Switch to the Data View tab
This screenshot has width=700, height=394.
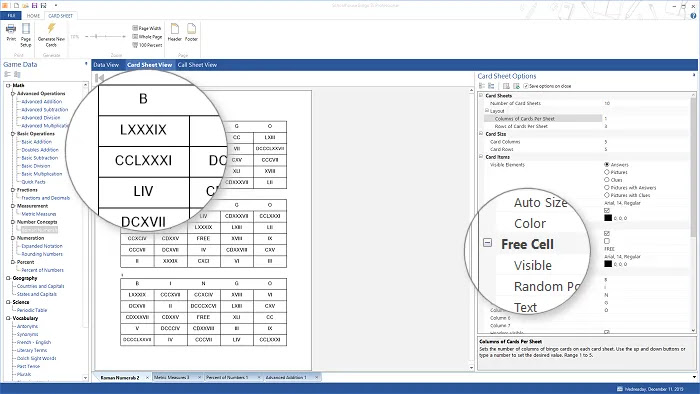[x=106, y=65]
